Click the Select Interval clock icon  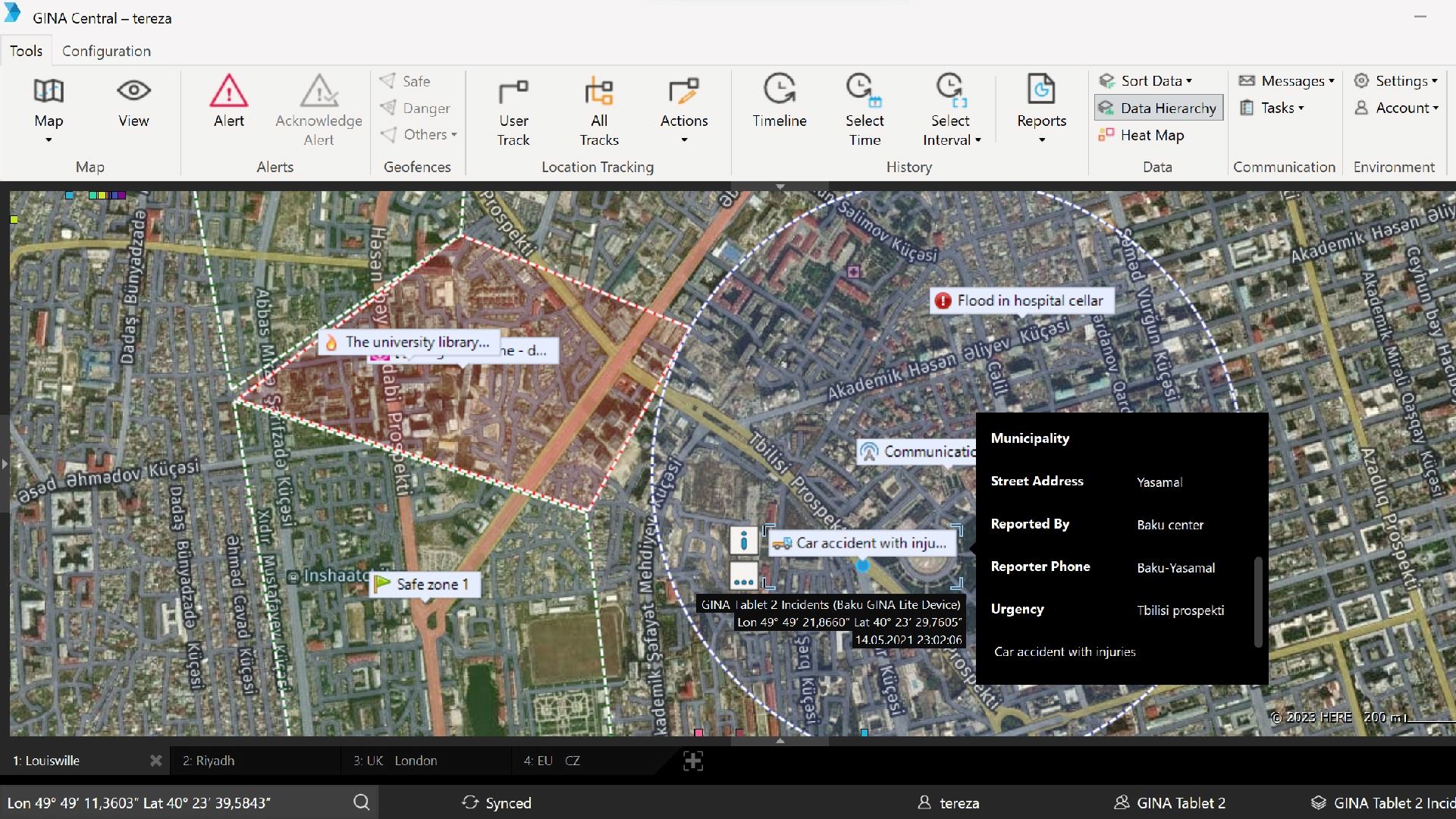tap(950, 89)
